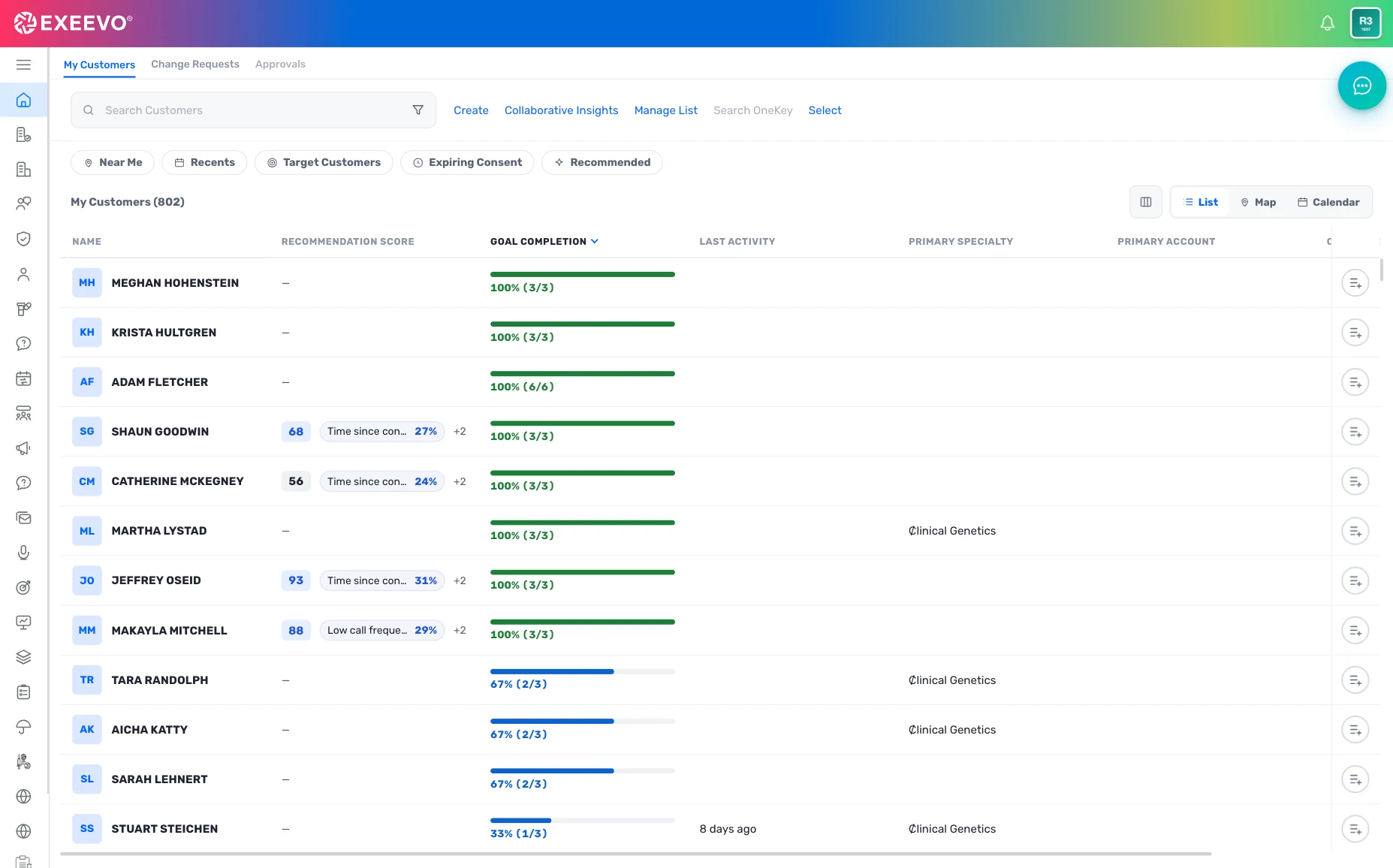1393x868 pixels.
Task: Click the Create link
Action: click(x=471, y=110)
